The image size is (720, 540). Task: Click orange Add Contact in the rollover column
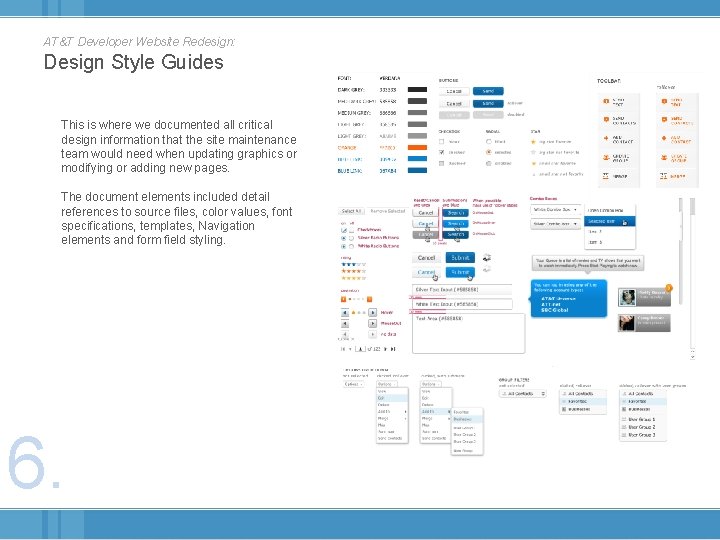676,139
